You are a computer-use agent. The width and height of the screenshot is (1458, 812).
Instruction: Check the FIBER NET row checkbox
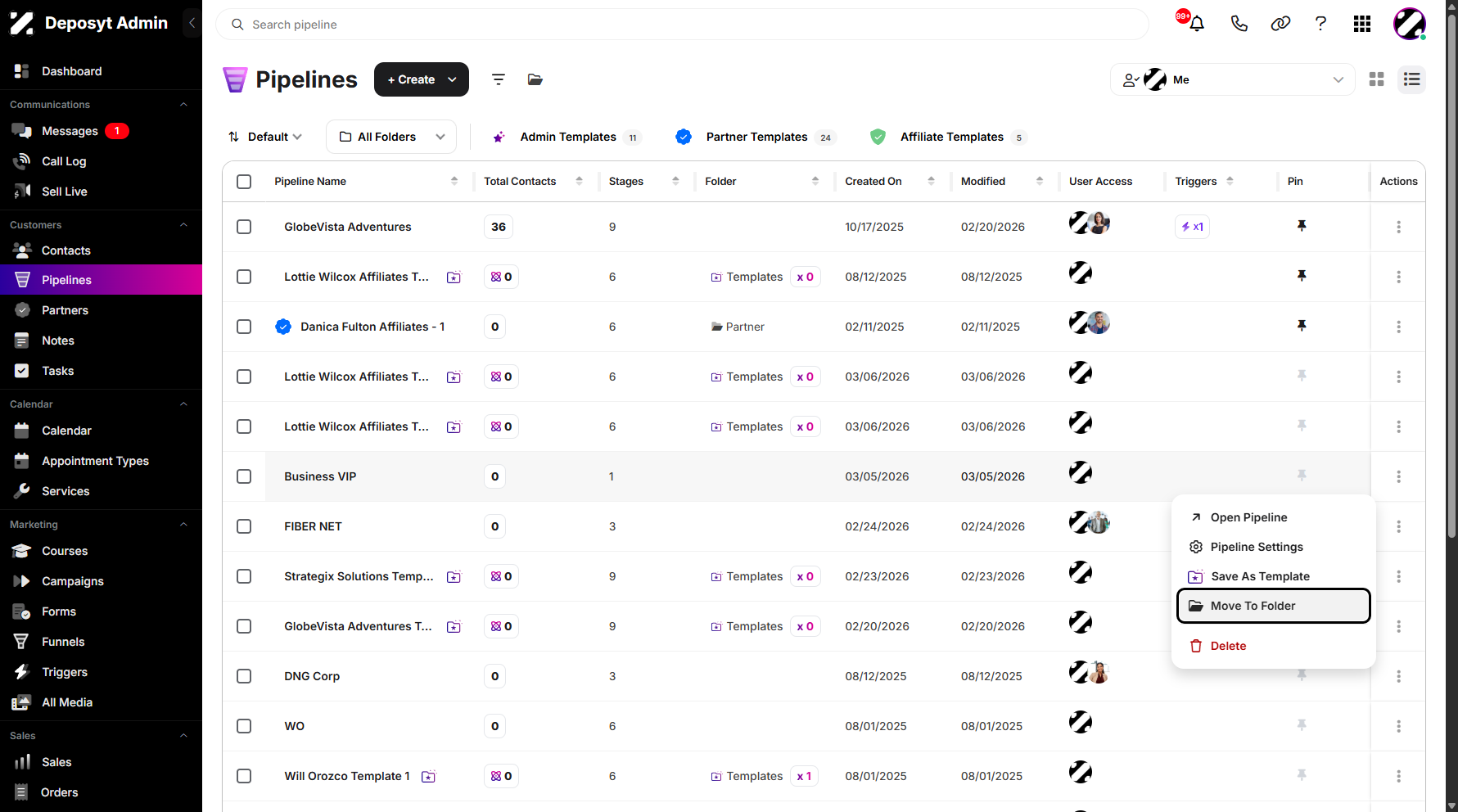[244, 526]
